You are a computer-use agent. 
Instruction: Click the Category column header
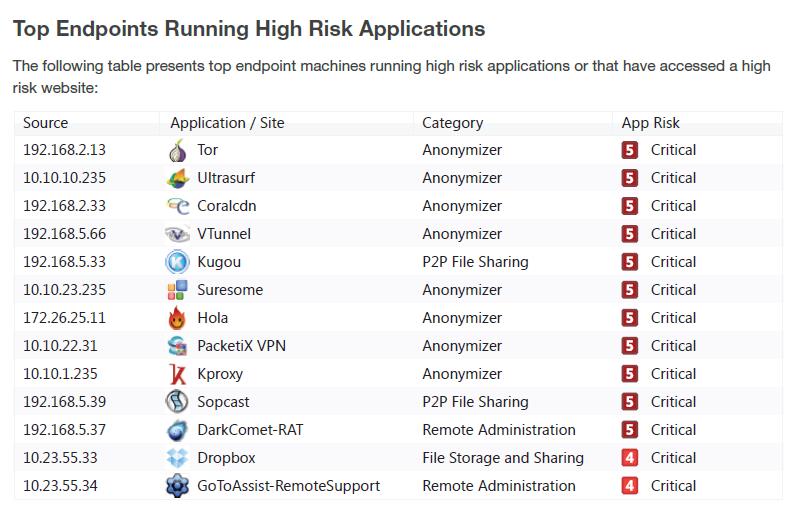point(452,123)
